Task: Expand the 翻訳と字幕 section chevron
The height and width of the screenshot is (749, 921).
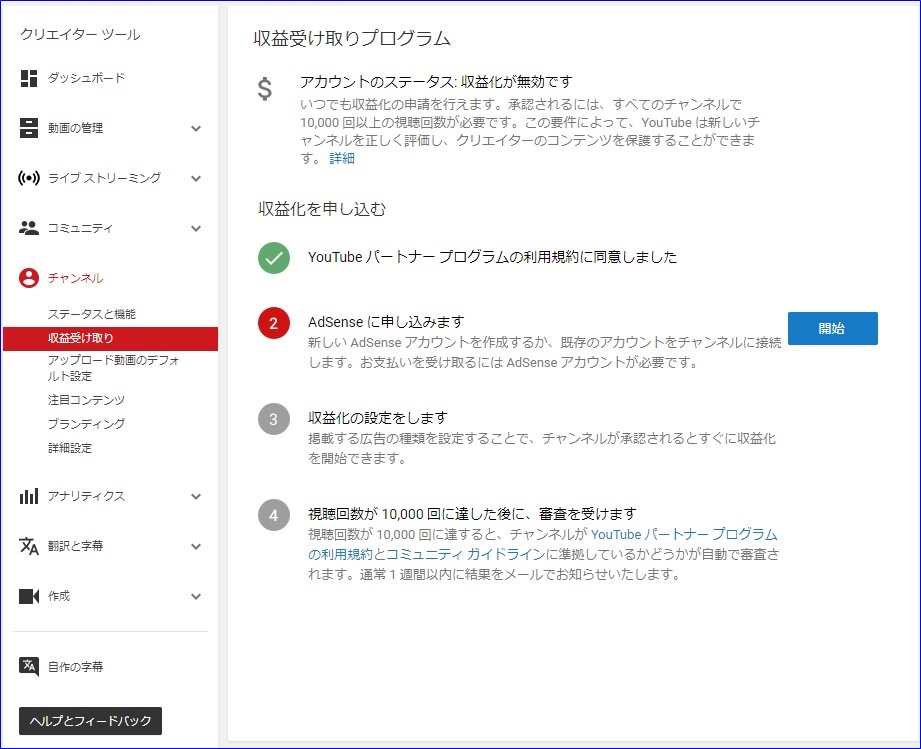Action: pyautogui.click(x=196, y=546)
